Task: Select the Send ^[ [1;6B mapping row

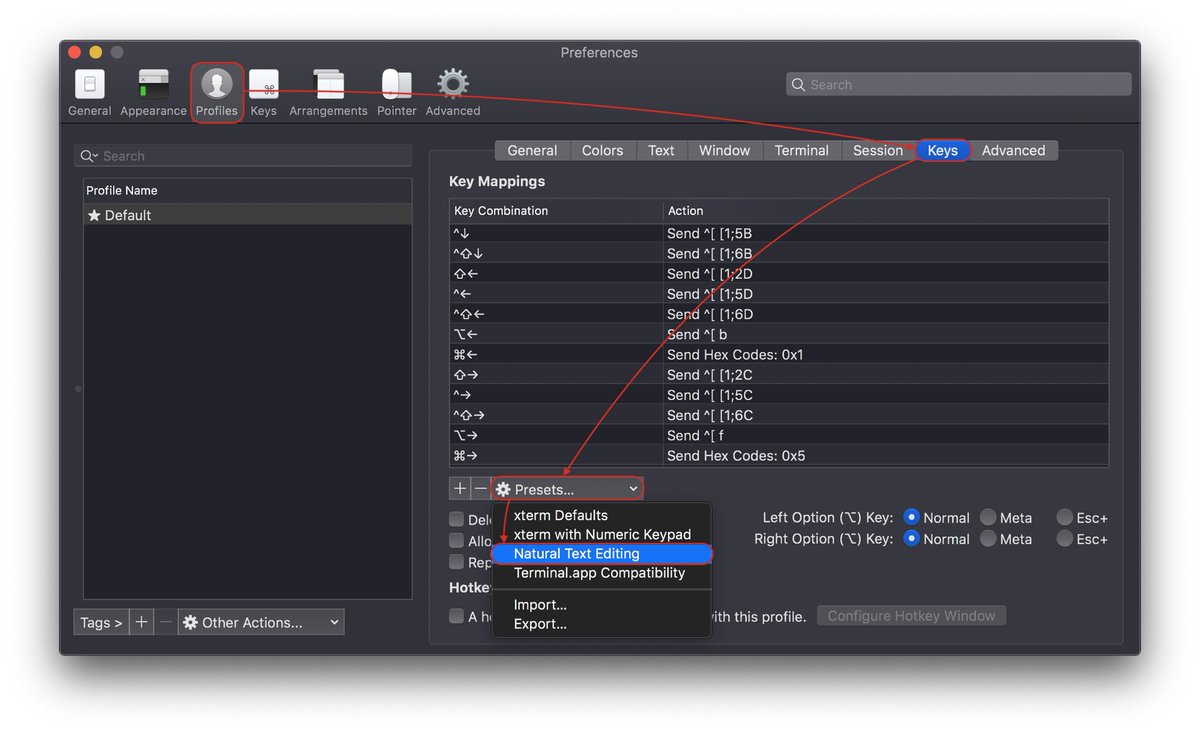Action: click(x=779, y=253)
